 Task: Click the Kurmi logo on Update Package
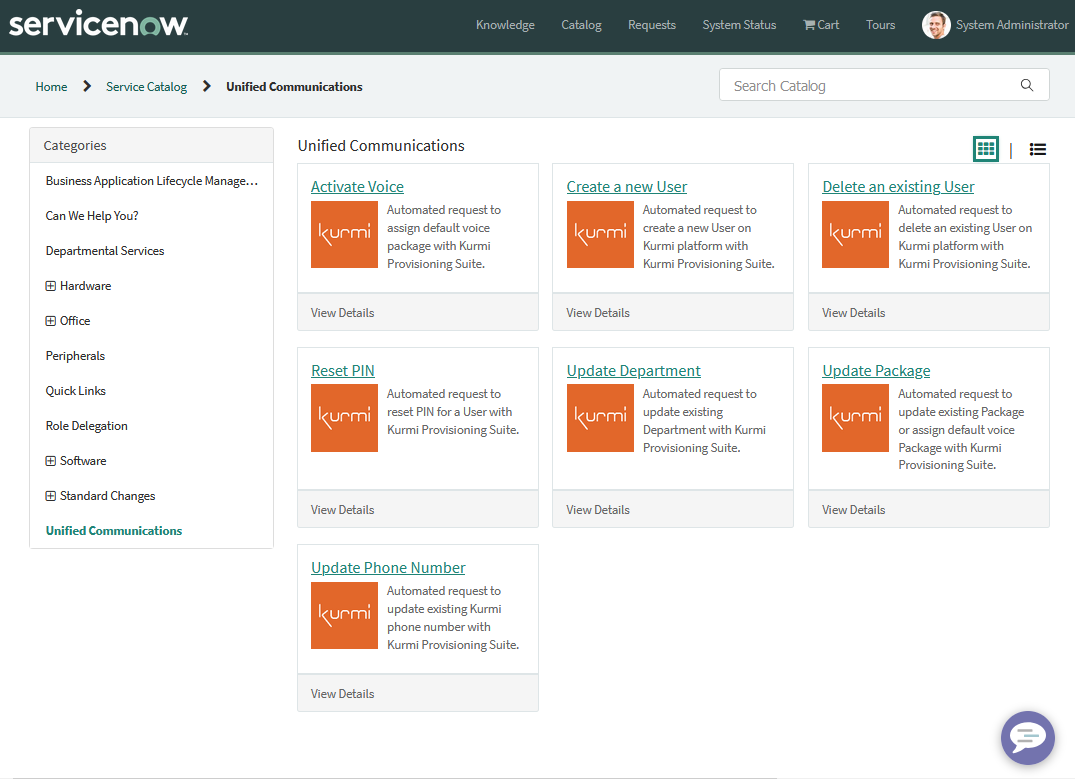coord(855,418)
